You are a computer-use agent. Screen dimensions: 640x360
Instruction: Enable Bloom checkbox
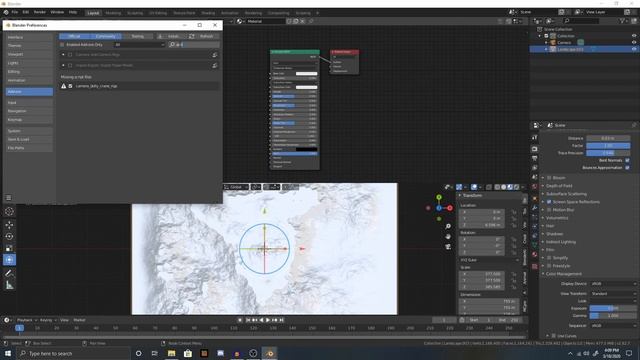point(549,178)
